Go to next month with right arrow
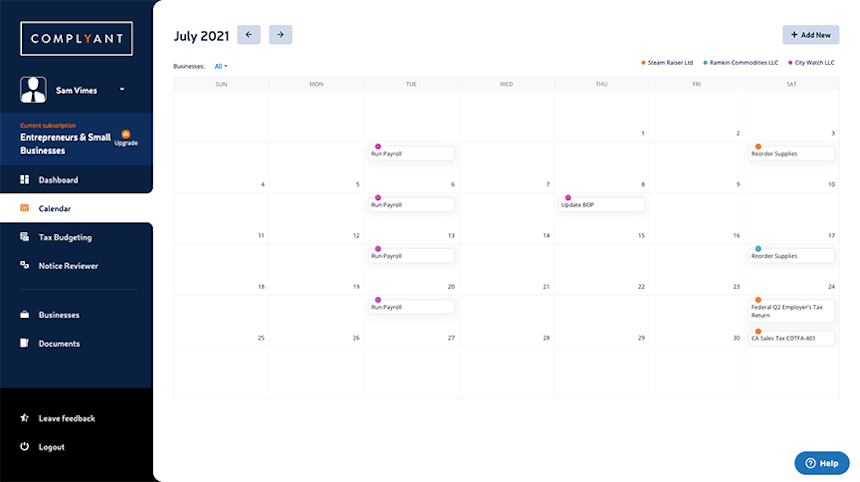This screenshot has width=860, height=482. 280,35
